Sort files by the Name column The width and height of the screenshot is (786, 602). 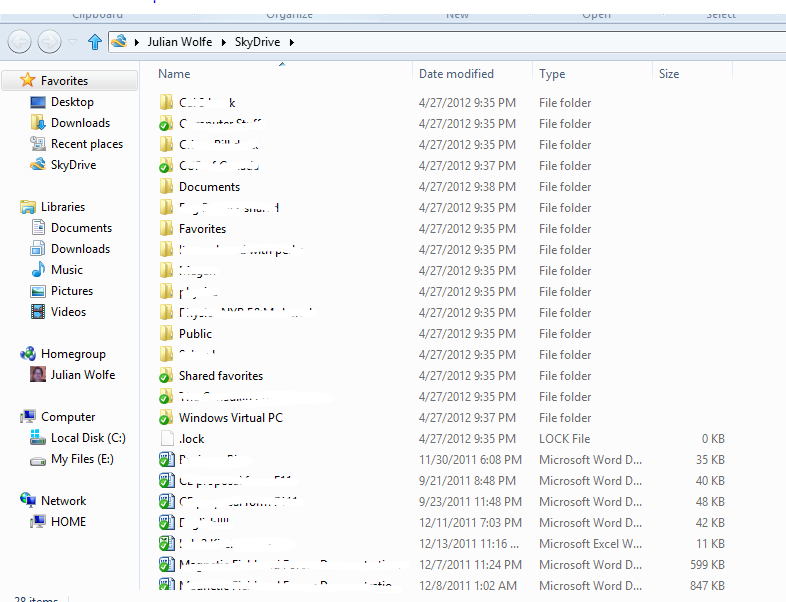point(174,74)
